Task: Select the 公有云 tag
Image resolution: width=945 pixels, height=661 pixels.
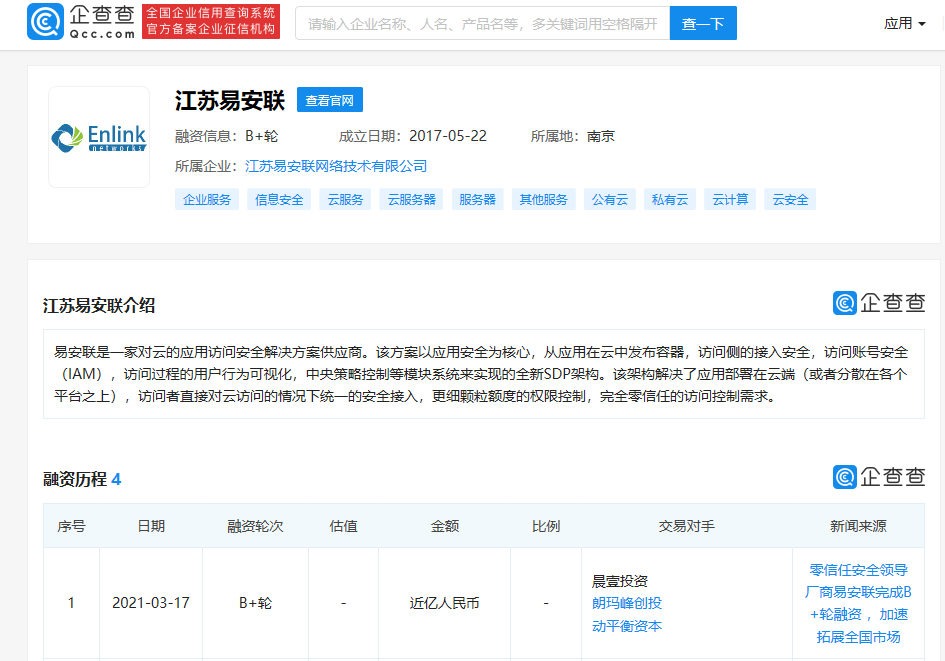Action: pyautogui.click(x=610, y=199)
